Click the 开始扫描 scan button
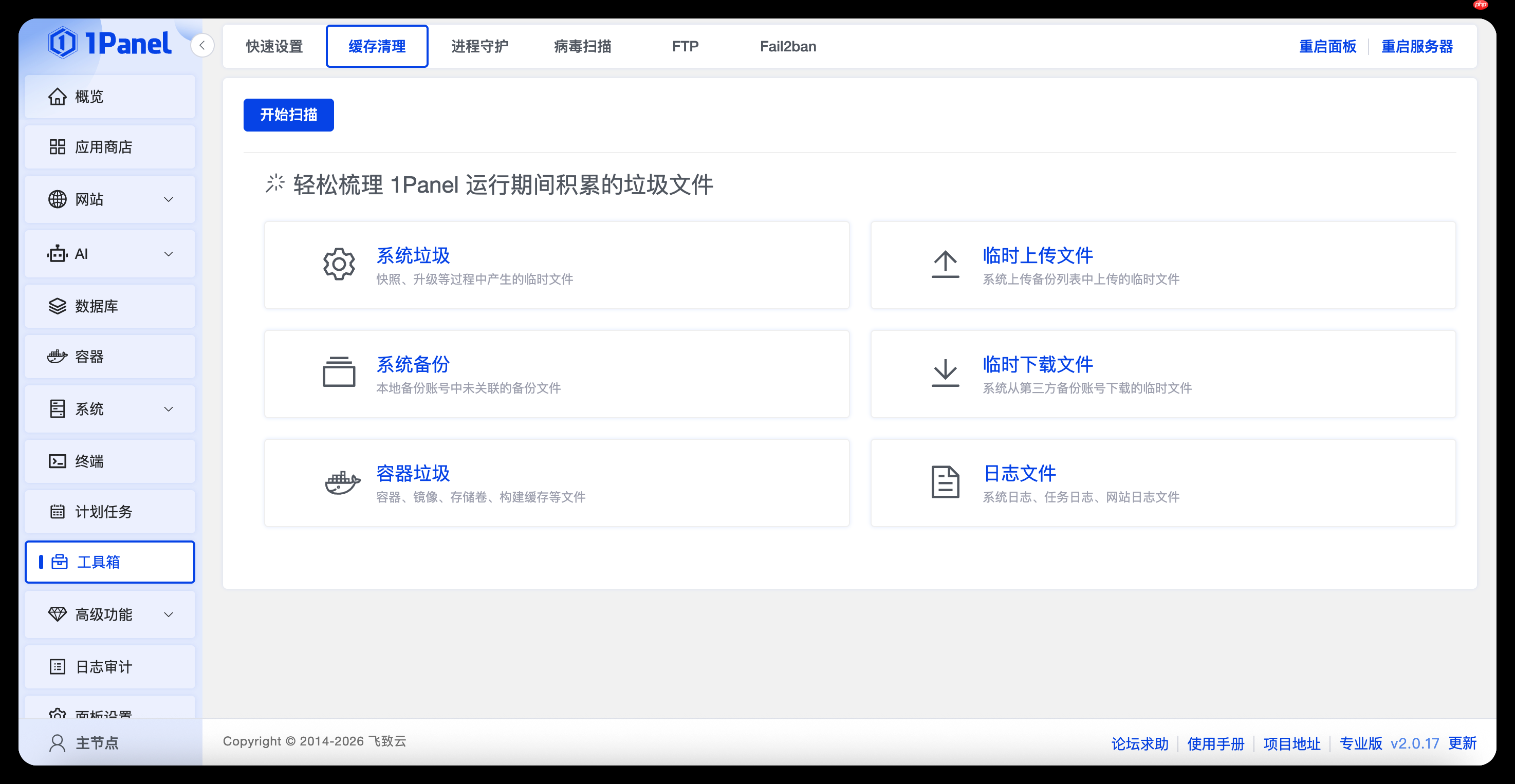 (x=288, y=115)
